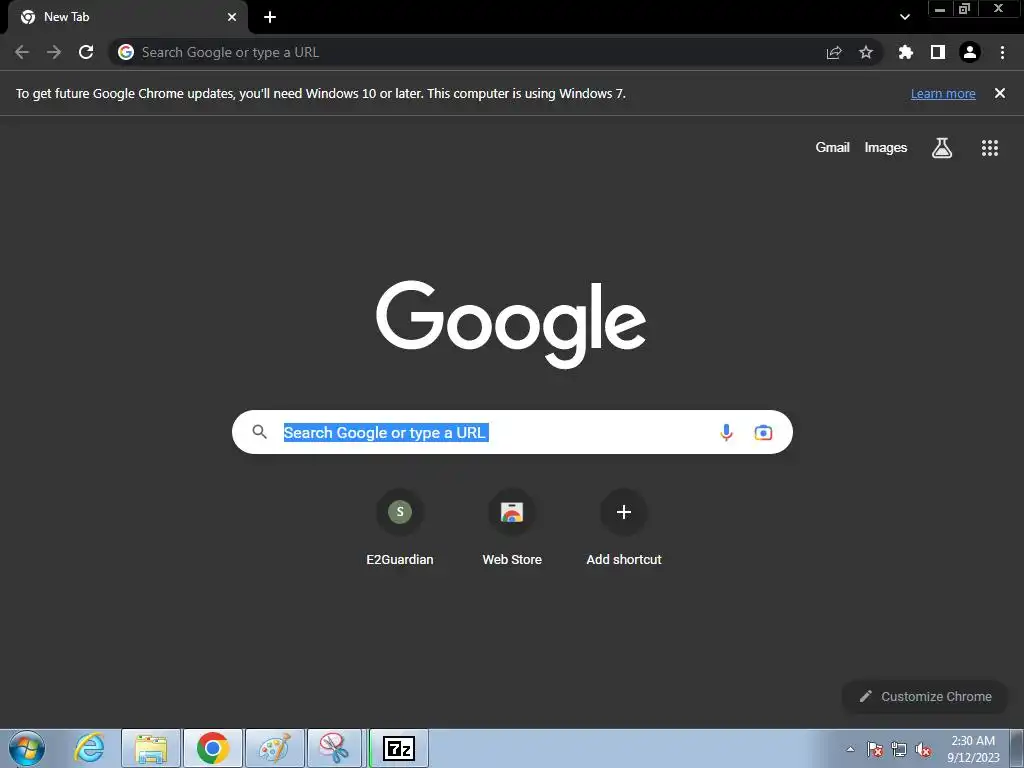Show hidden tray icons arrow

pyautogui.click(x=850, y=749)
